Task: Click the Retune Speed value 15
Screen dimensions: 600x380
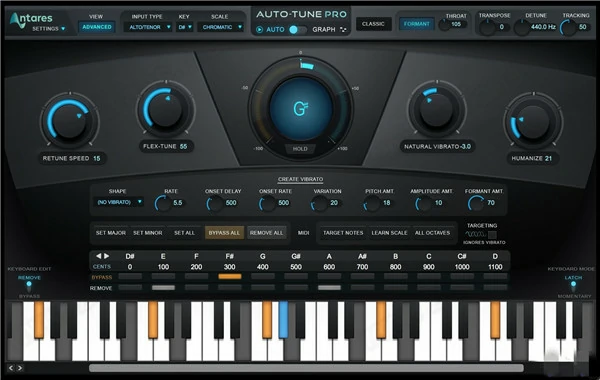Action: 97,158
